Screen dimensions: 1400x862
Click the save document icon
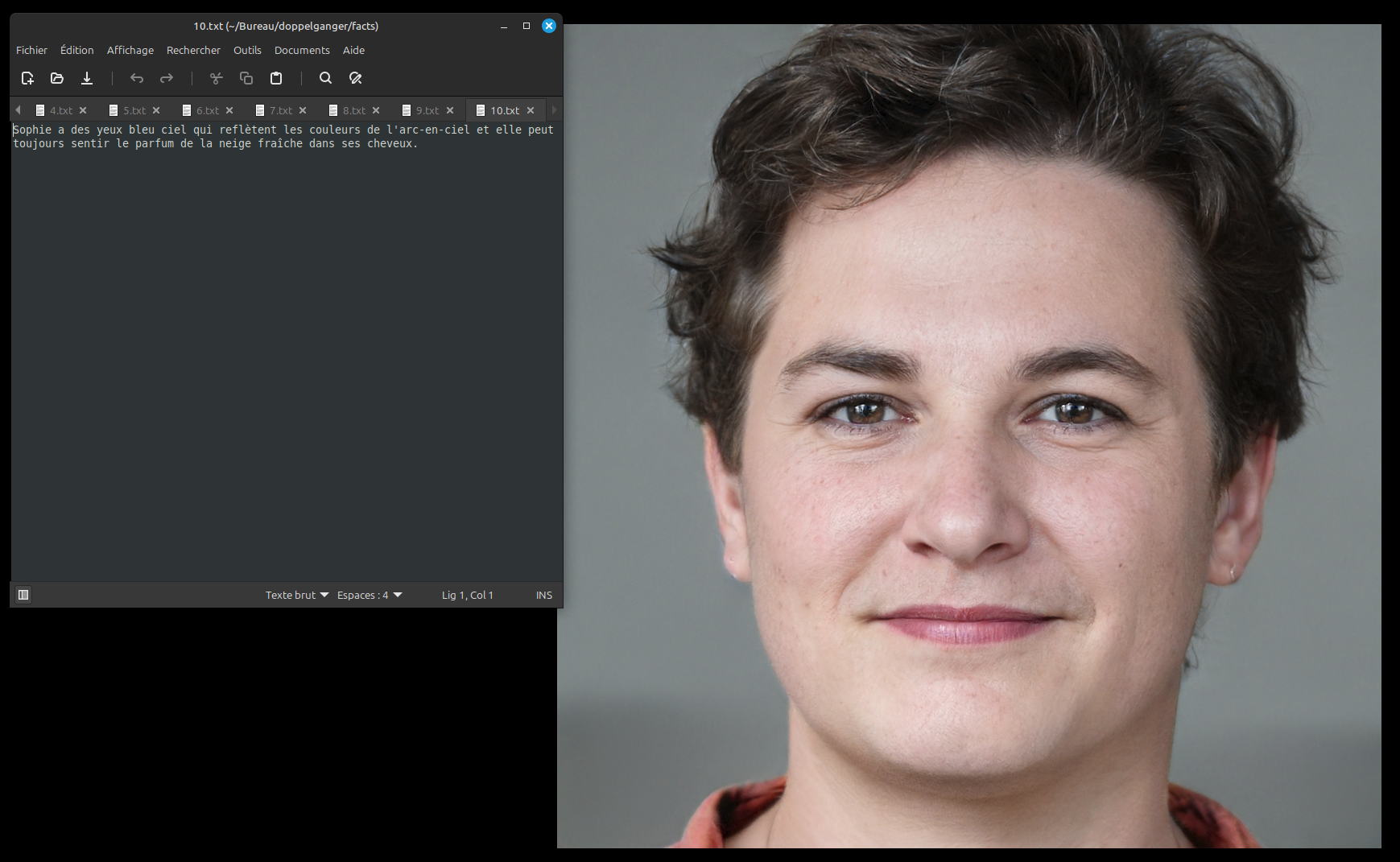pyautogui.click(x=87, y=78)
